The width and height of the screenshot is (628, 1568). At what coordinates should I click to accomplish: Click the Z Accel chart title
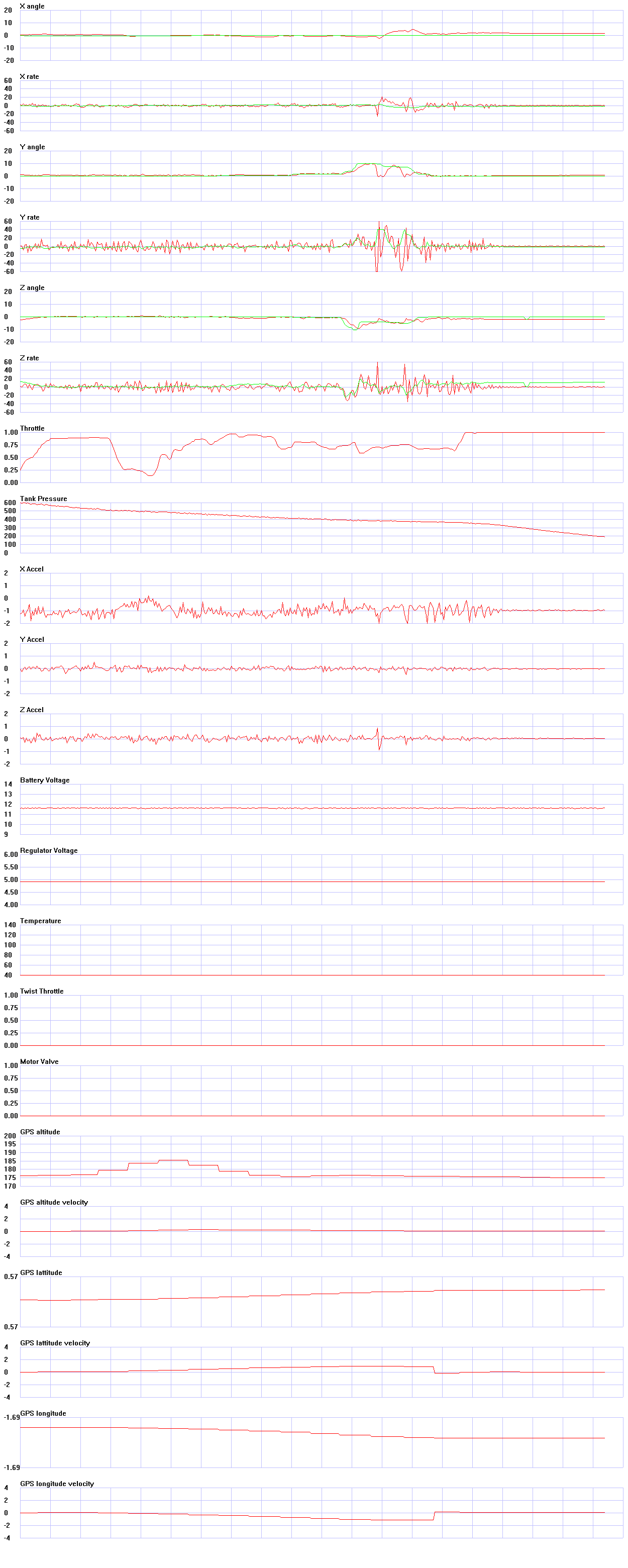pos(32,709)
